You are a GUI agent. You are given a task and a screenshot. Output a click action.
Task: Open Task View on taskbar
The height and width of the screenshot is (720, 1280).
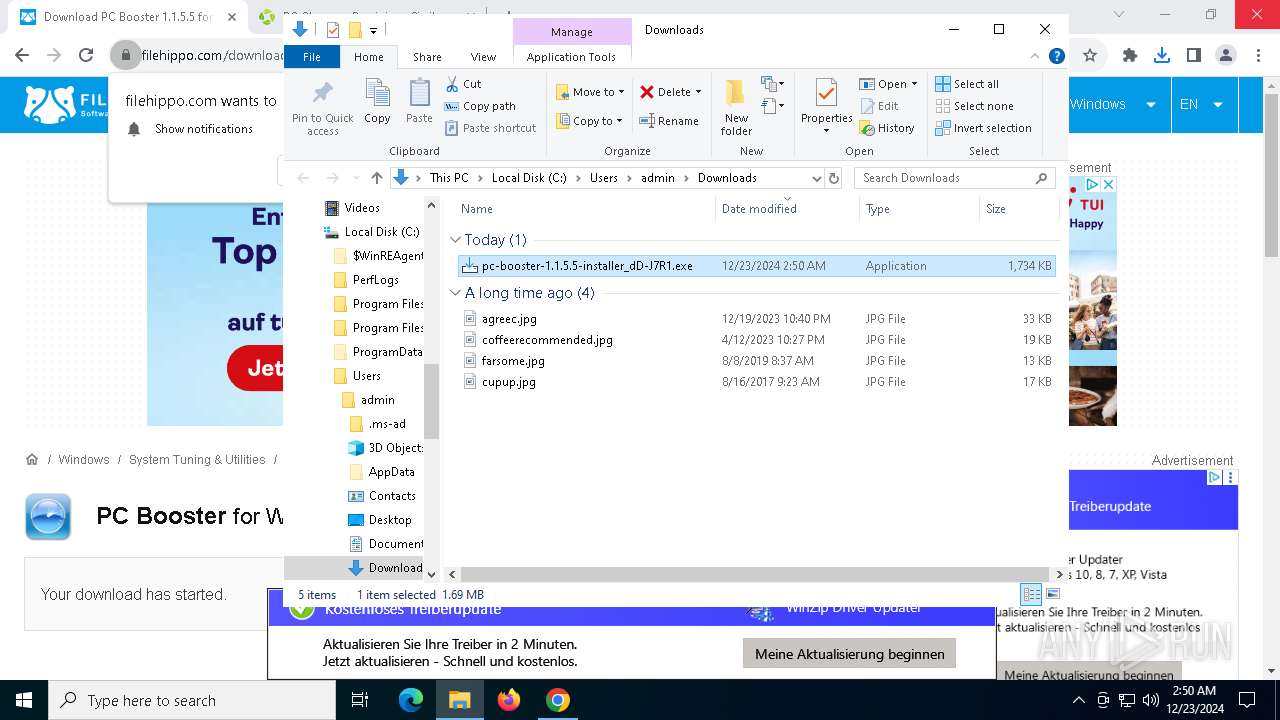360,700
